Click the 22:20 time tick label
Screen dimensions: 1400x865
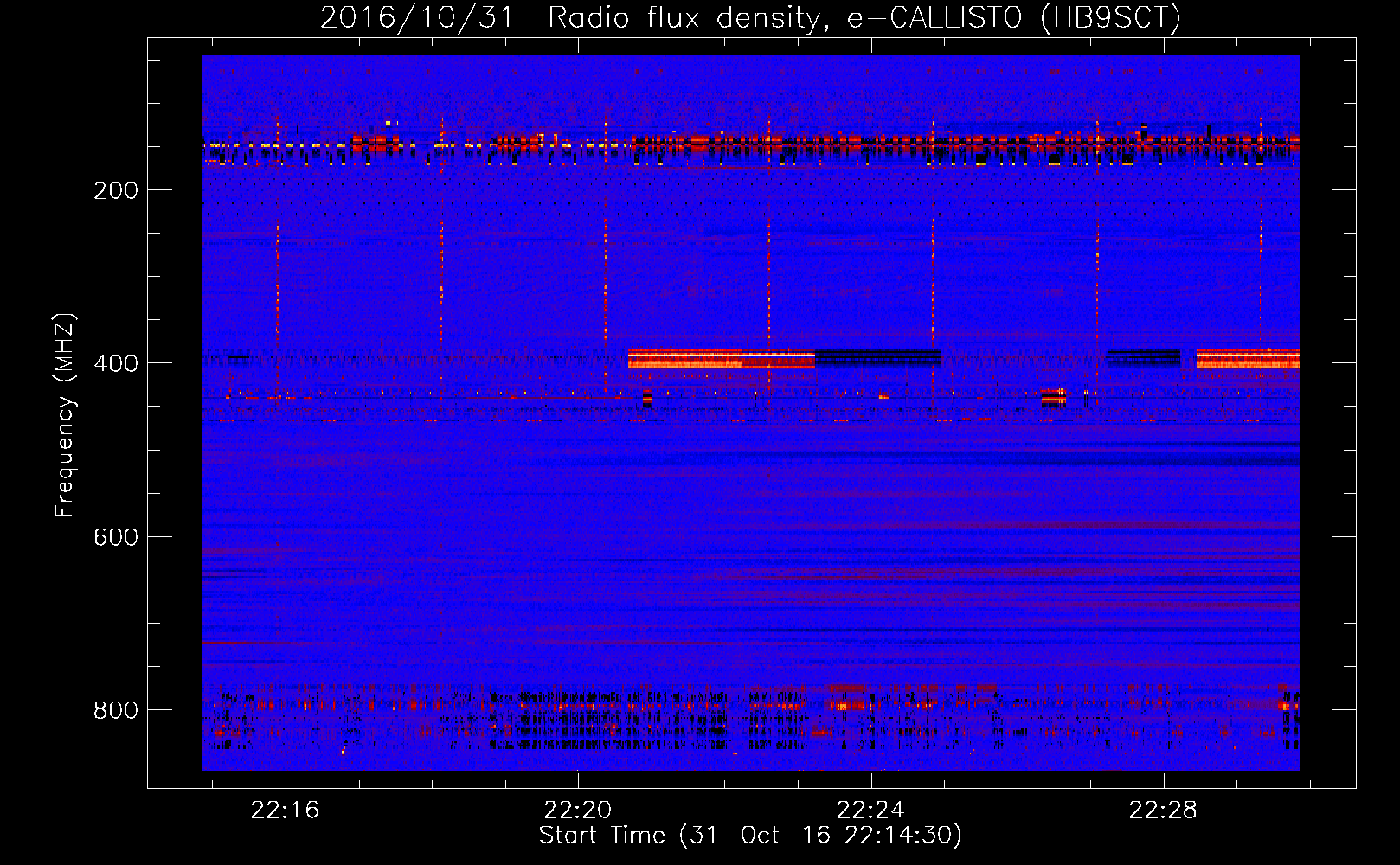tap(577, 811)
